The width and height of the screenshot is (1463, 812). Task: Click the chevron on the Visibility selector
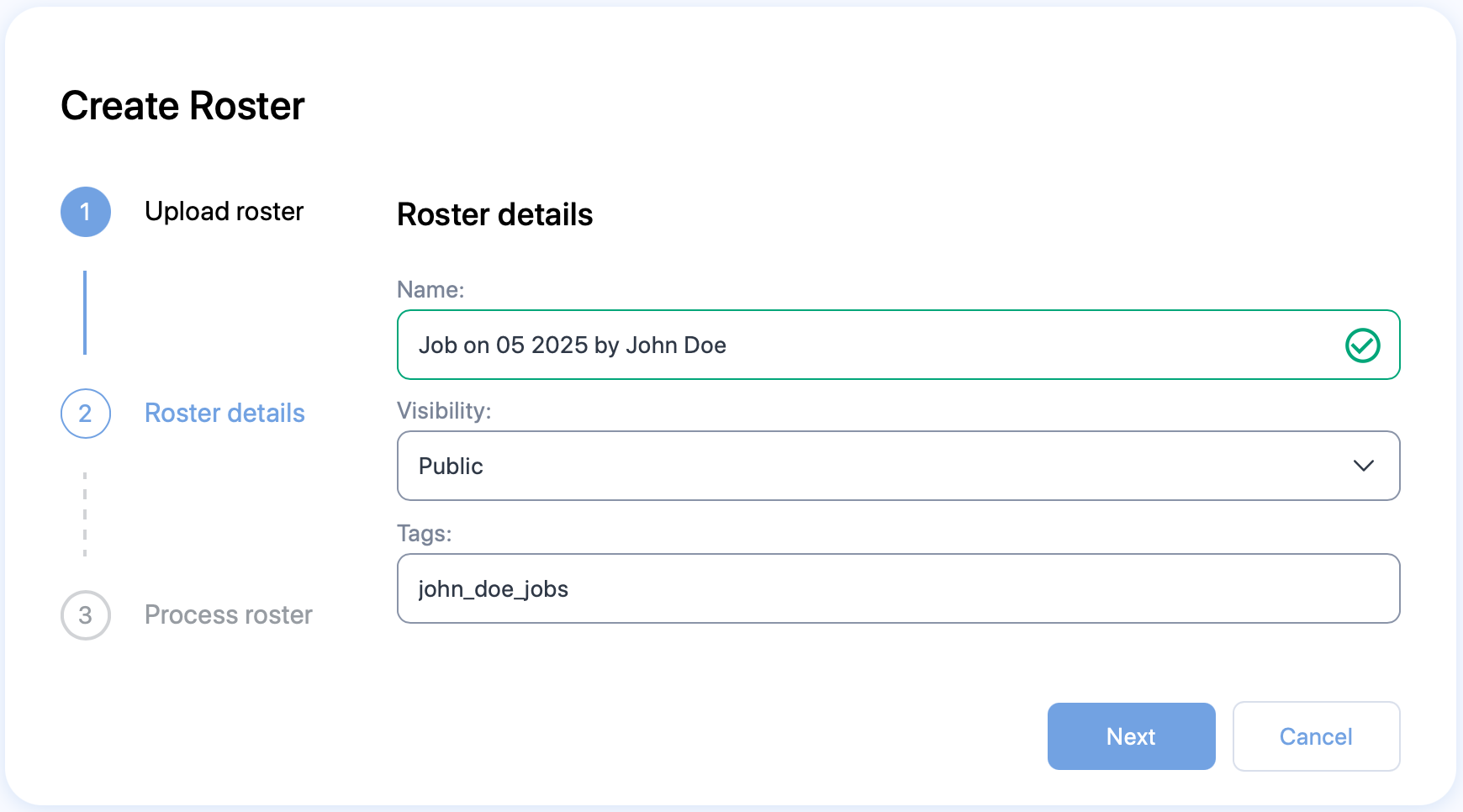tap(1365, 465)
